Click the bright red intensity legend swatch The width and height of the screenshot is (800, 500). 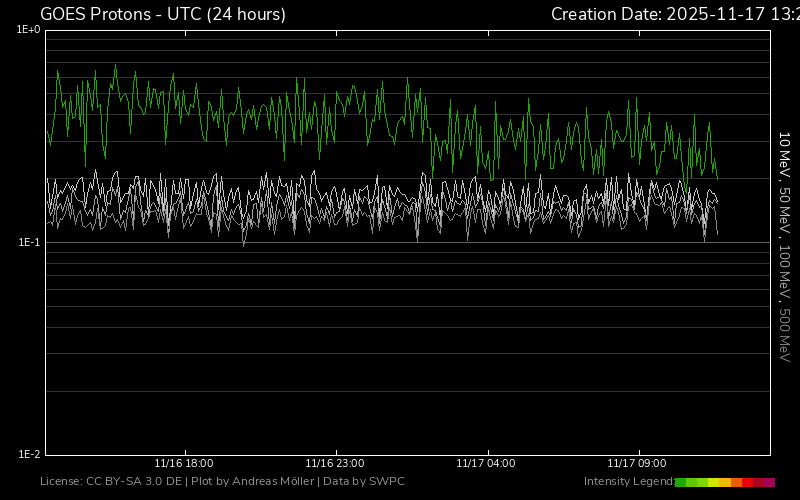click(748, 482)
